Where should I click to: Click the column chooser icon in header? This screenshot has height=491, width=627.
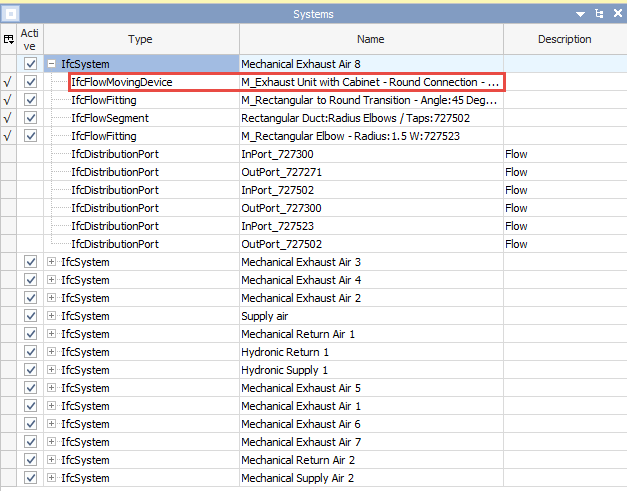click(x=9, y=40)
